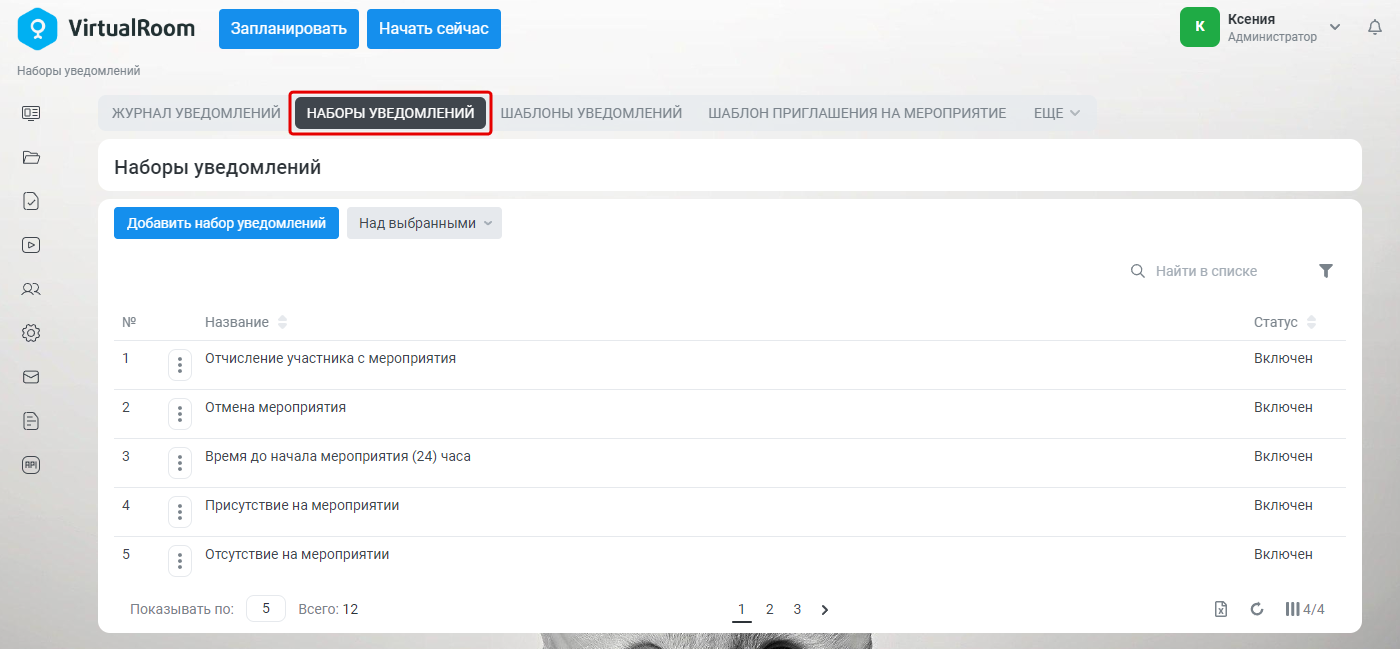The height and width of the screenshot is (649, 1400).
Task: Open the mail envelope sidebar icon
Action: click(31, 377)
